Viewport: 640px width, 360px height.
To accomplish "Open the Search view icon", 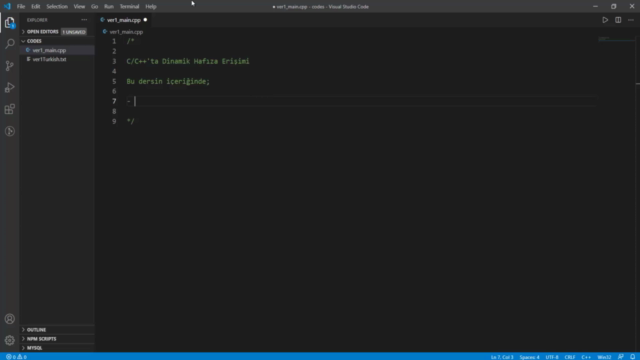I will tap(10, 44).
